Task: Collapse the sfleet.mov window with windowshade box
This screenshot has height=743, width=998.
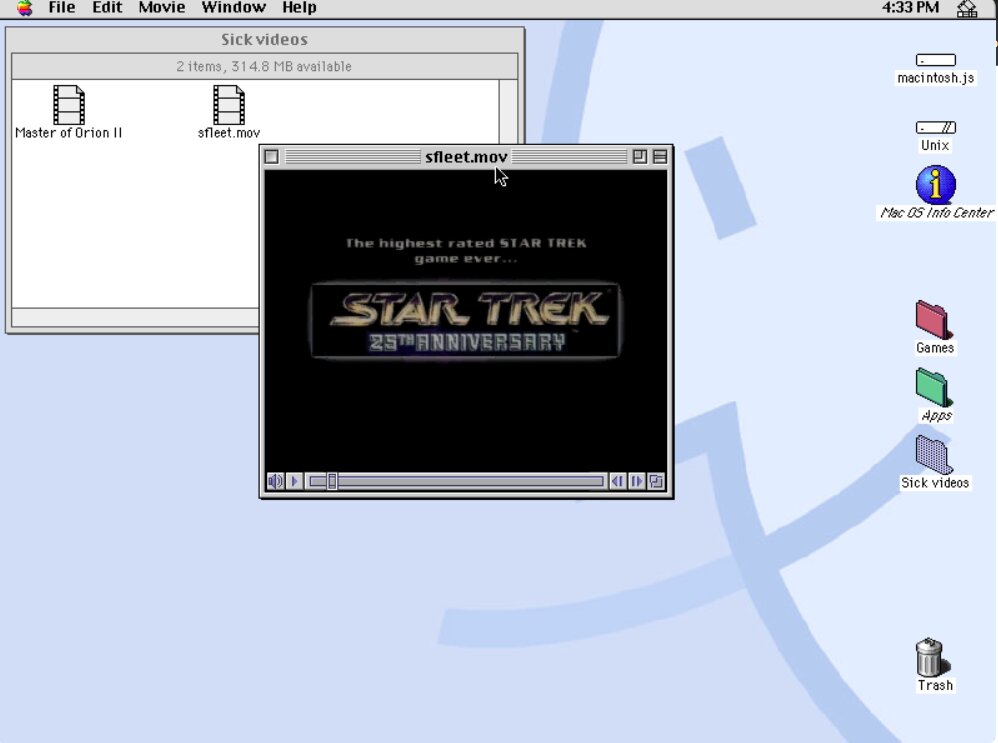Action: tap(660, 157)
